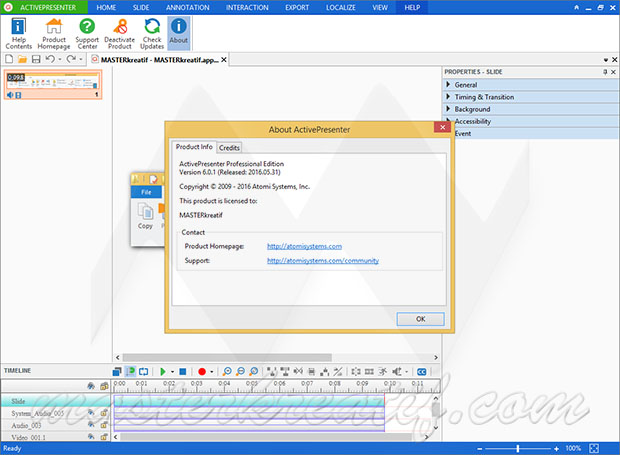Click the timeline zoom-to-fit magnifier icon
The height and width of the screenshot is (455, 620).
pos(254,372)
